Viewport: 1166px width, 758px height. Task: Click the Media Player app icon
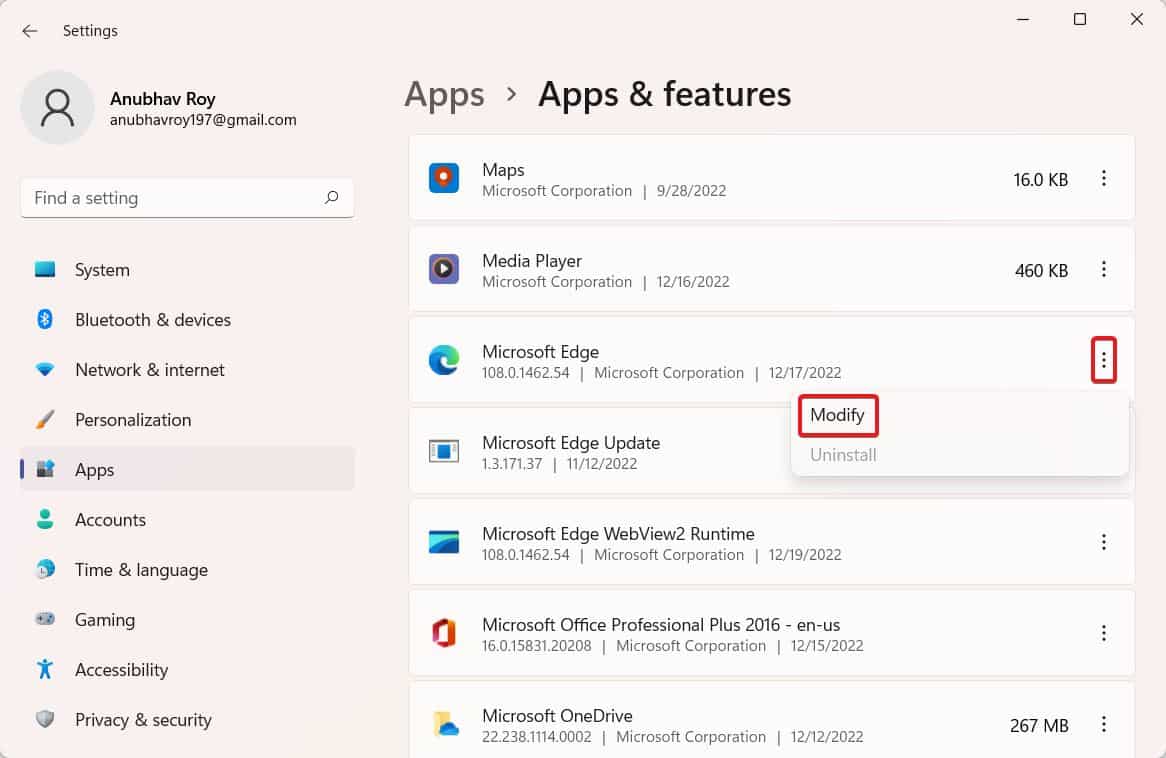(444, 269)
